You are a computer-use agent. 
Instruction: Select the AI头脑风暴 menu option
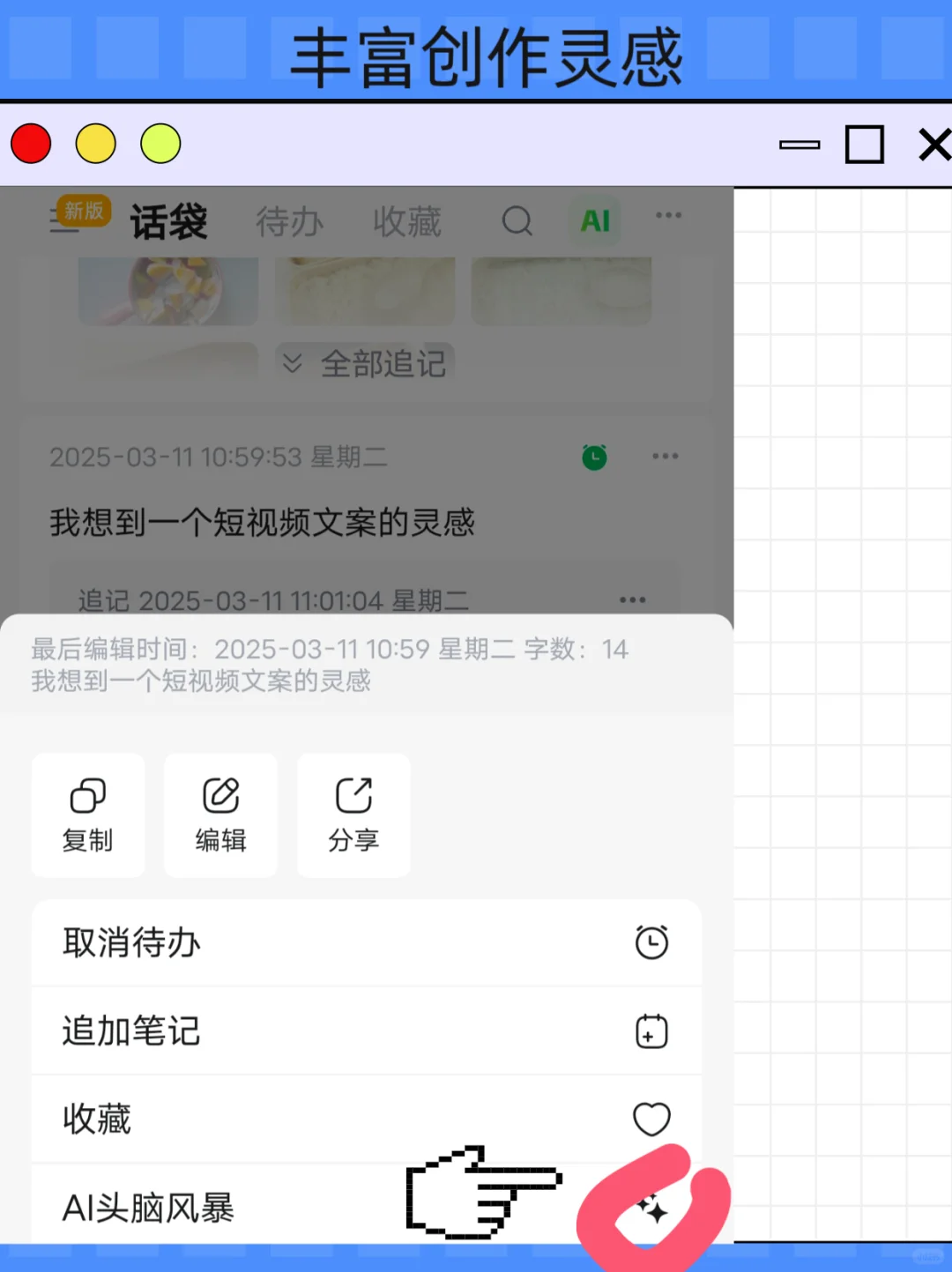pyautogui.click(x=148, y=1209)
